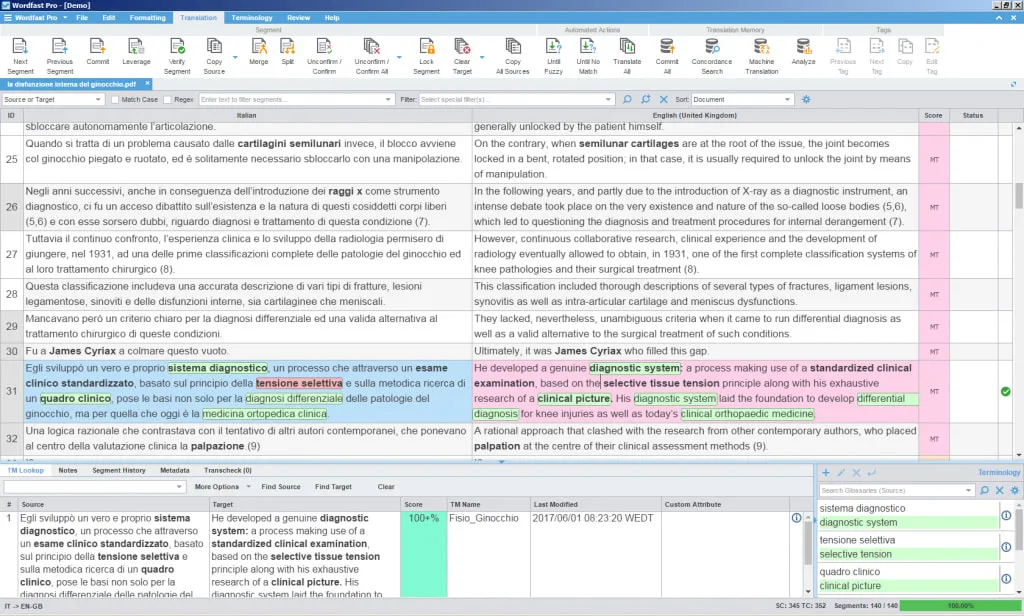Click the Find Source button
This screenshot has width=1024, height=616.
tap(281, 487)
